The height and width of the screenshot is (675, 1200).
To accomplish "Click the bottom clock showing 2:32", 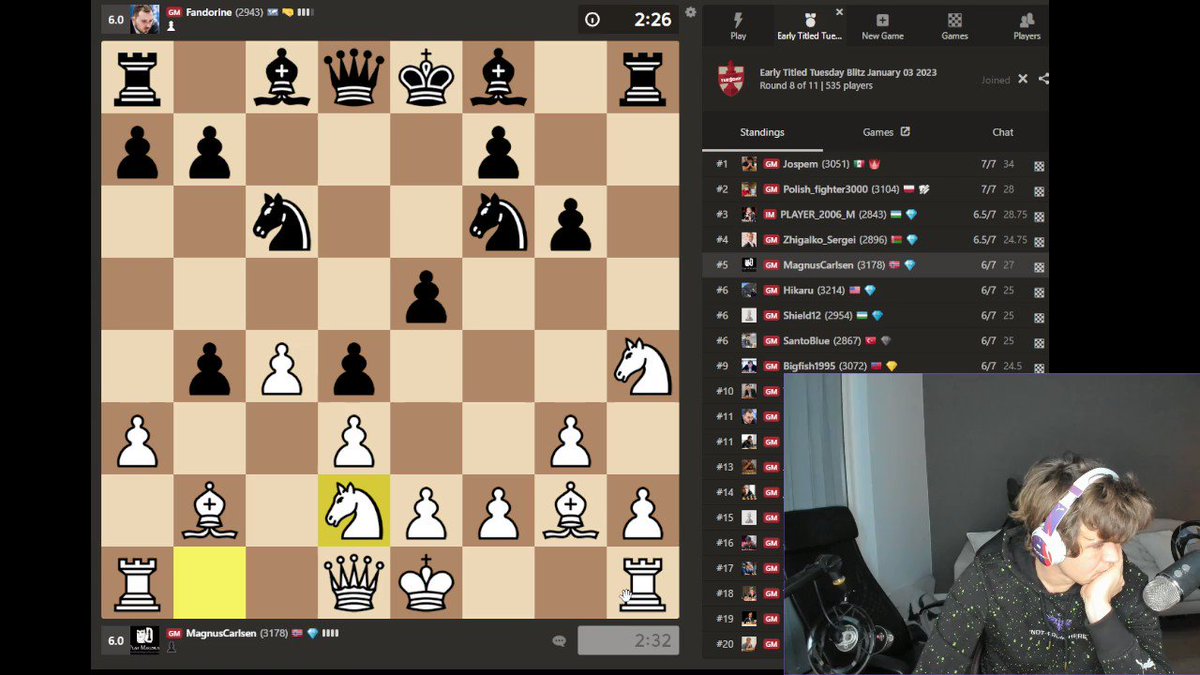I will coord(628,641).
